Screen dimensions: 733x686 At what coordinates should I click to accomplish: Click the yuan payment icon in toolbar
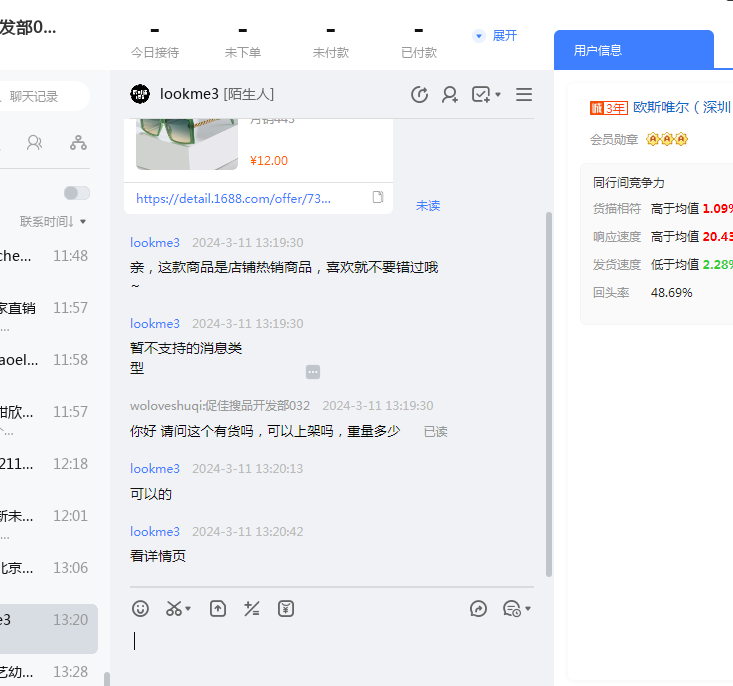(286, 608)
